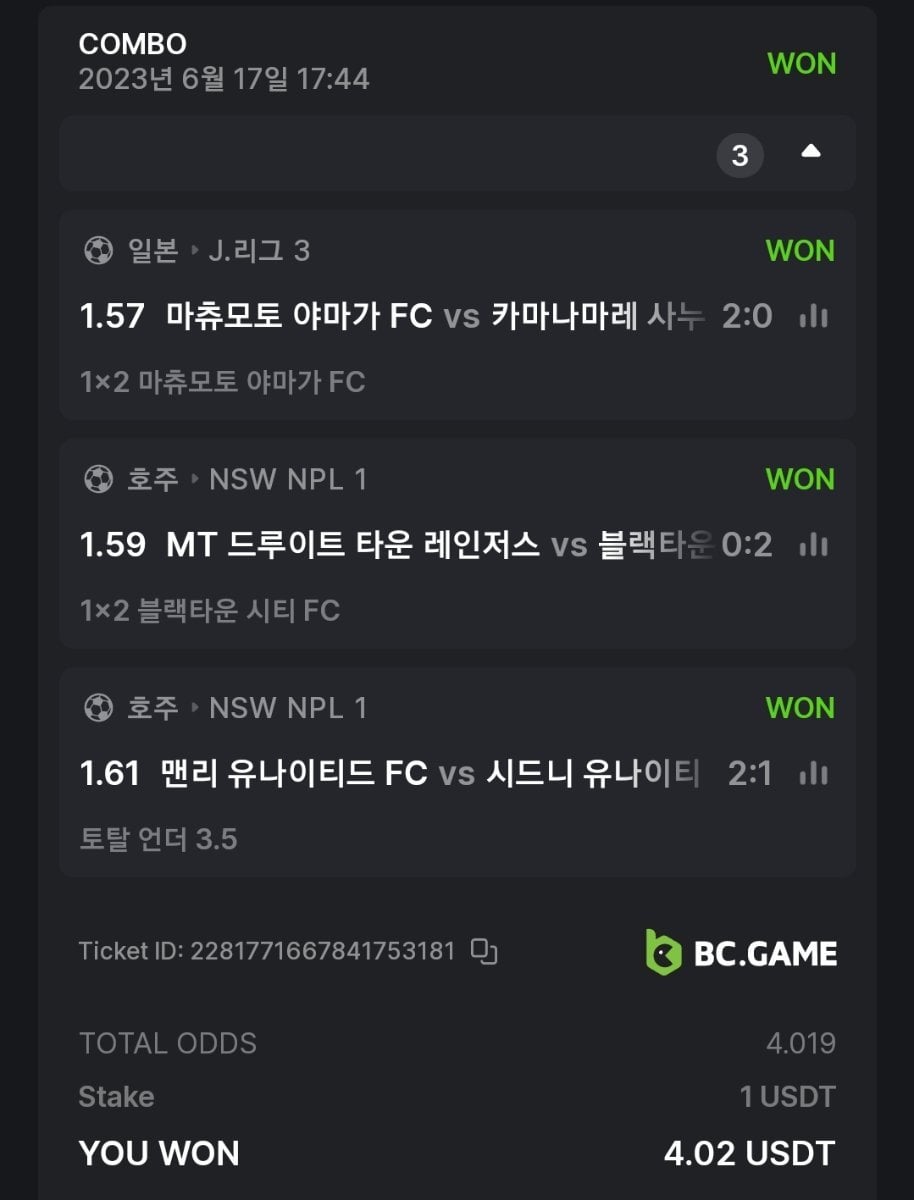Select NSW NPL 1 league in second card
The height and width of the screenshot is (1200, 914).
click(287, 480)
